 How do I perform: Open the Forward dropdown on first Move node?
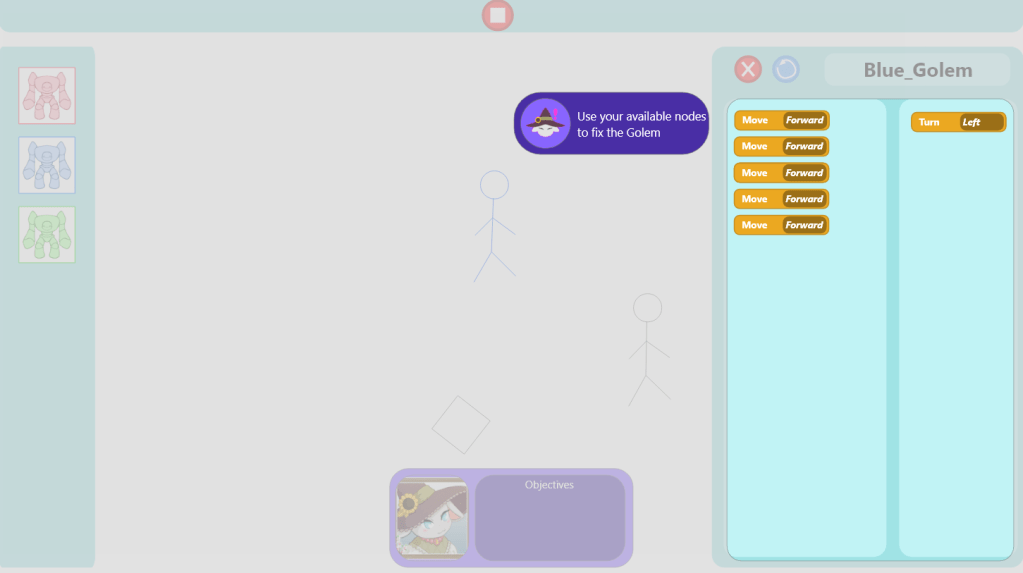[x=804, y=121]
